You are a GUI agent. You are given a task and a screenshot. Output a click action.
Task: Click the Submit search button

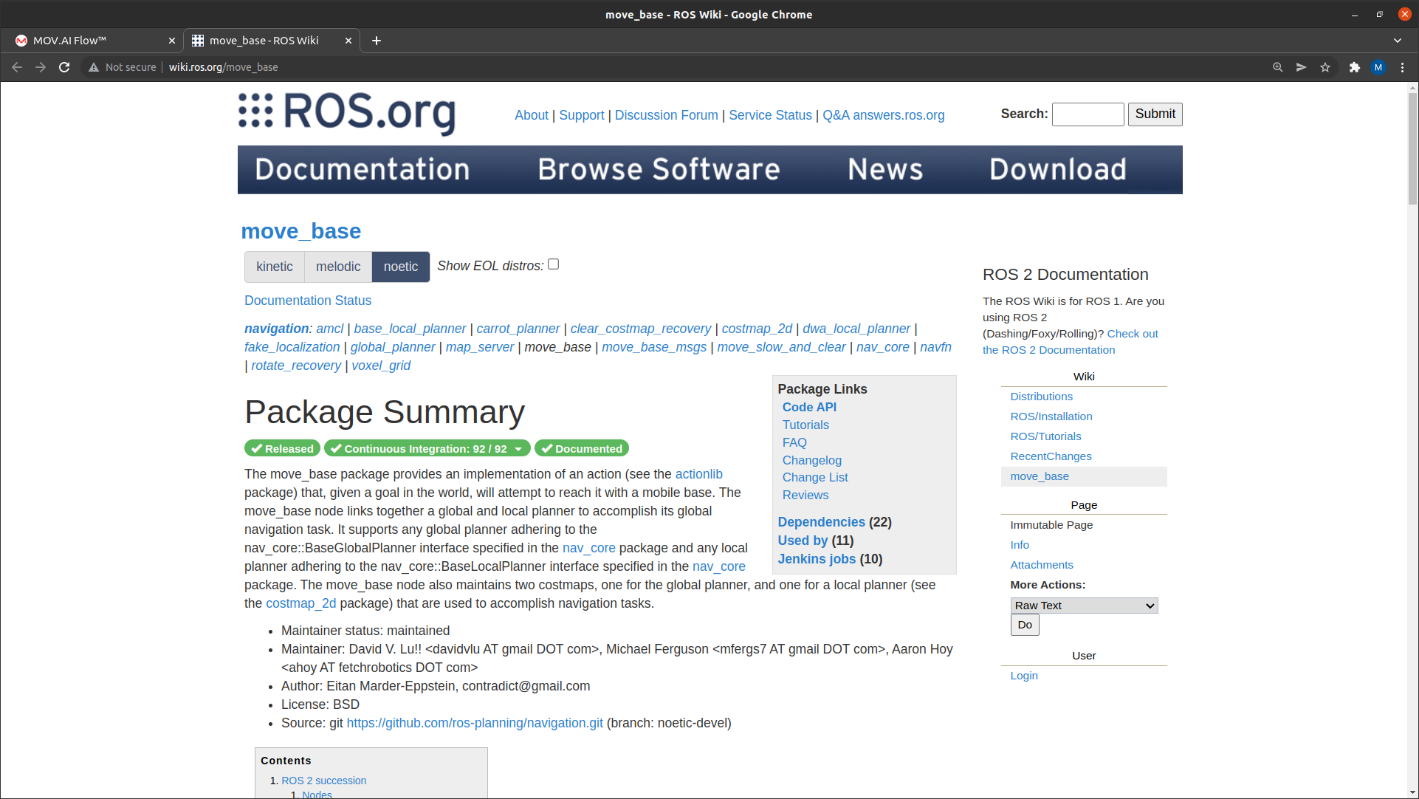[1155, 114]
